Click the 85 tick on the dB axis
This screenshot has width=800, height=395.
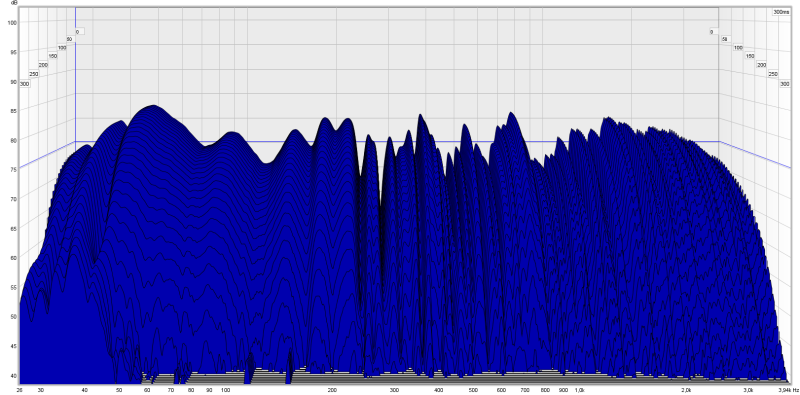pos(14,110)
